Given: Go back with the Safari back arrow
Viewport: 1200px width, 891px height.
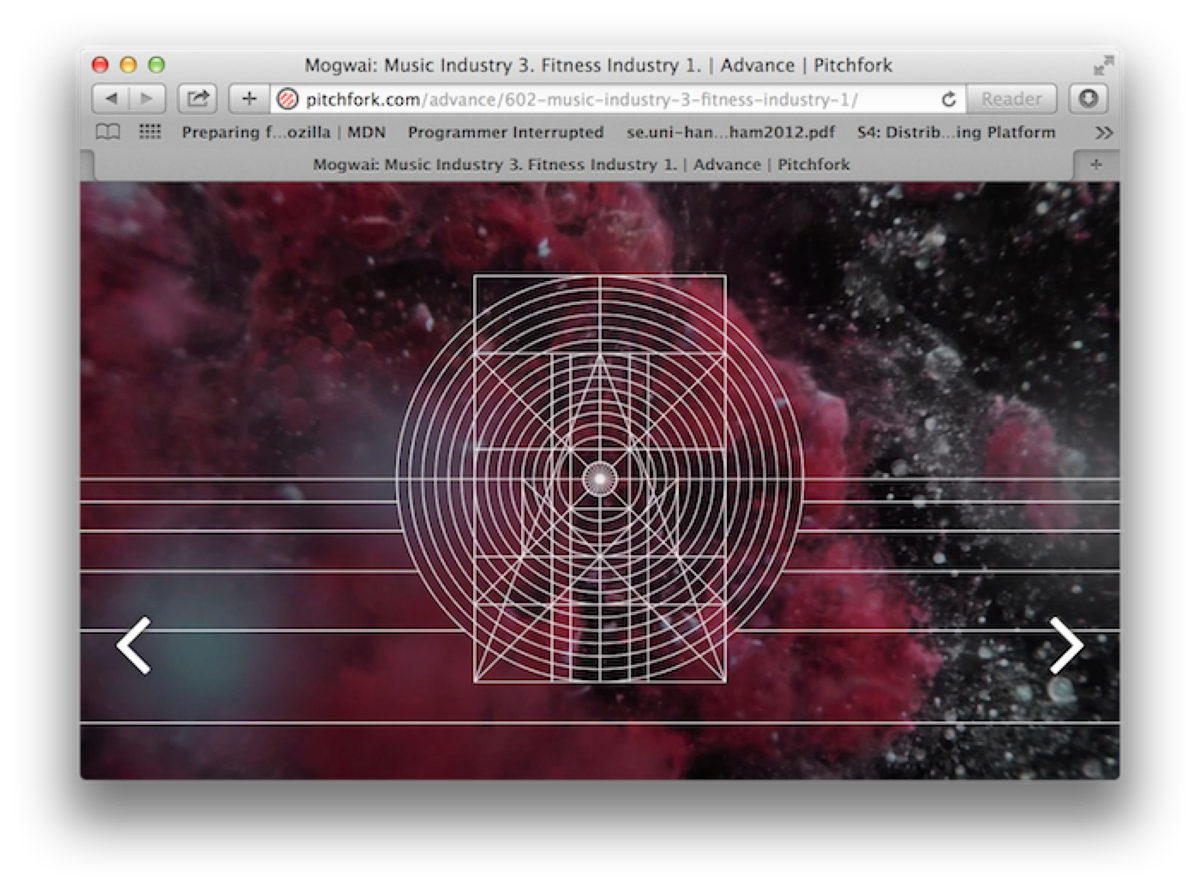Looking at the screenshot, I should coord(110,99).
